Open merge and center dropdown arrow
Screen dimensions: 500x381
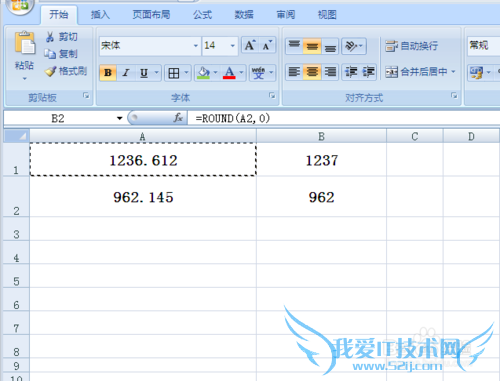click(453, 72)
